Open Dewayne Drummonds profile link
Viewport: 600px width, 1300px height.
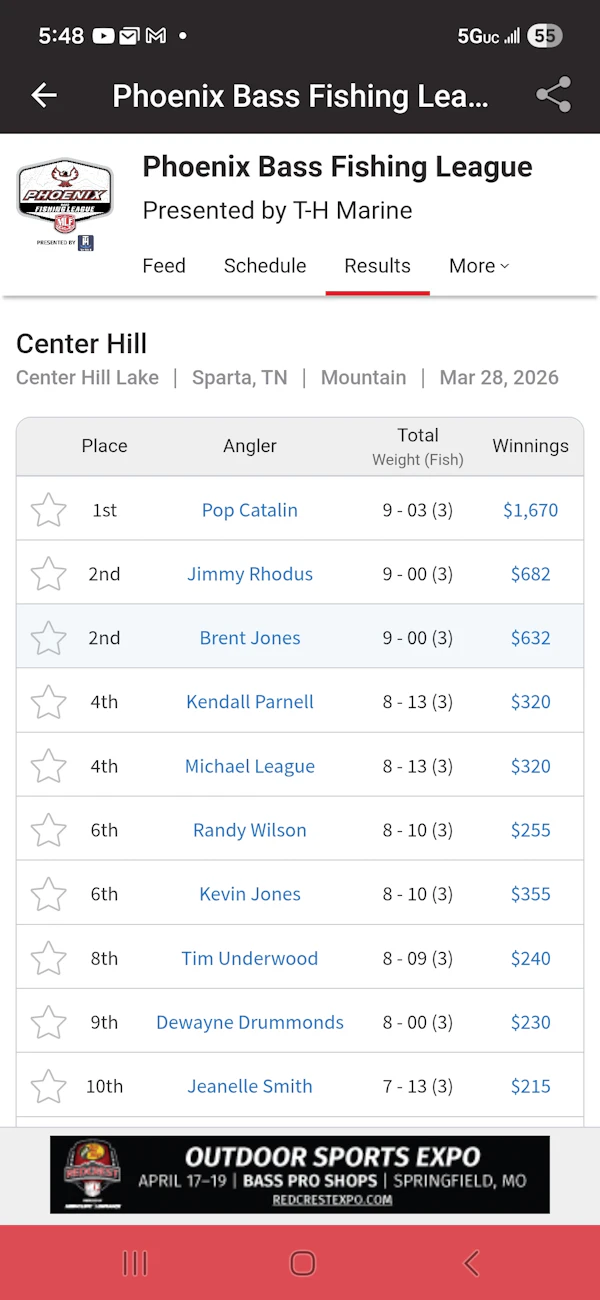(x=250, y=1022)
